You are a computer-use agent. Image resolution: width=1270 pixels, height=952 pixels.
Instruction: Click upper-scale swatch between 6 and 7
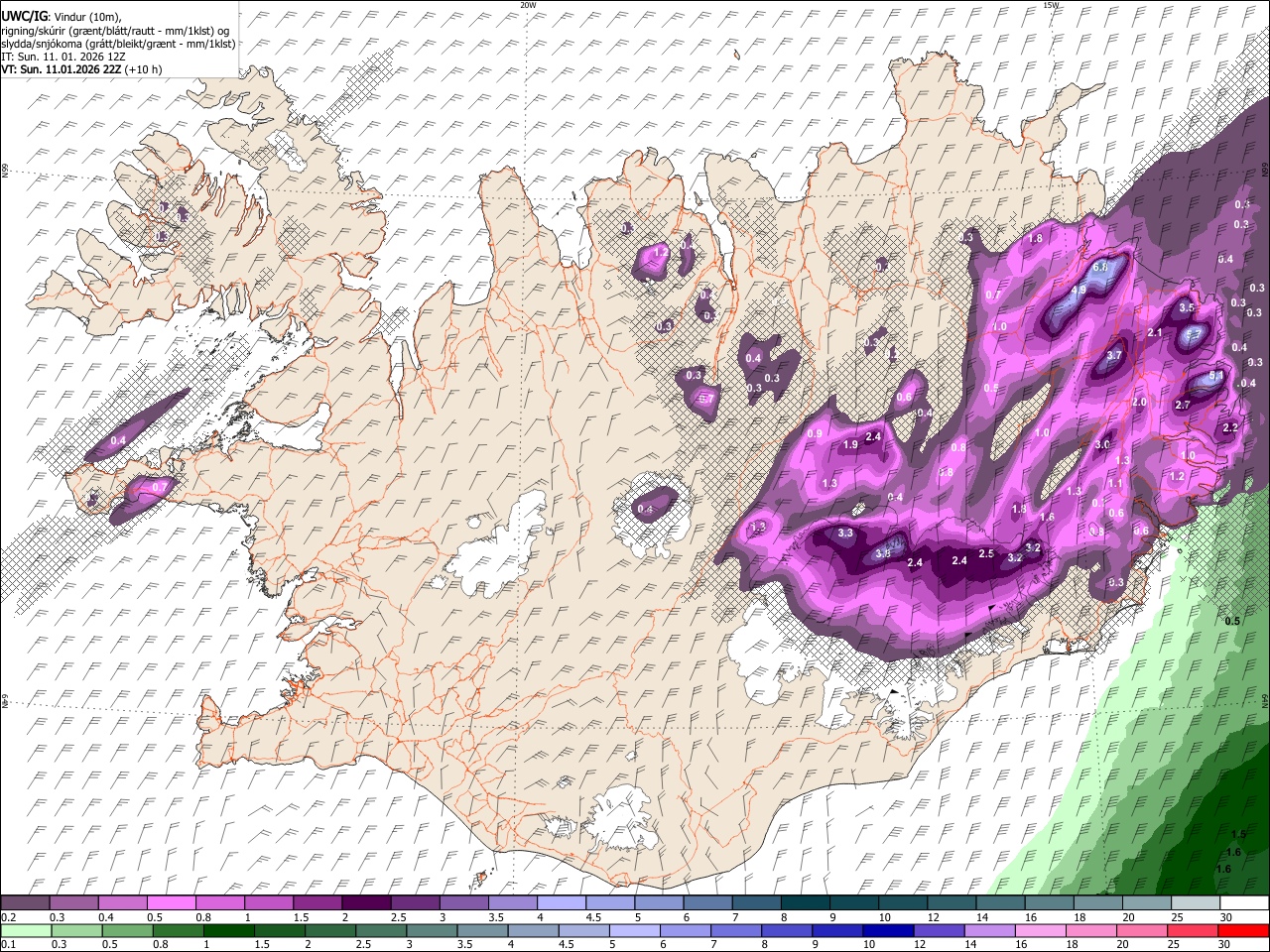point(707,903)
